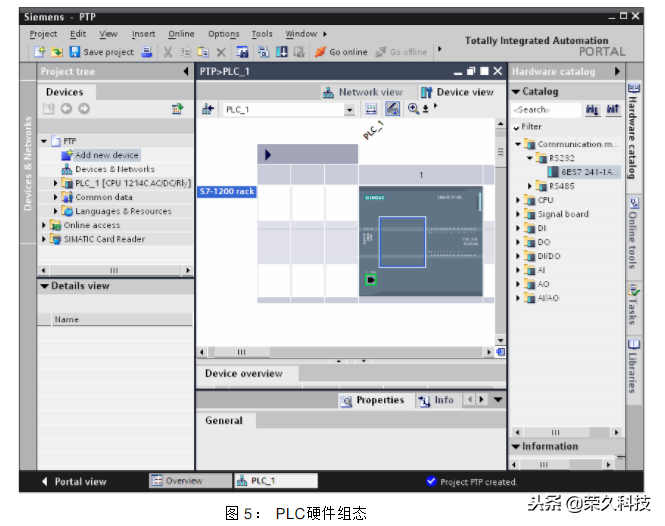
Task: Click Go online button
Action: tap(341, 52)
